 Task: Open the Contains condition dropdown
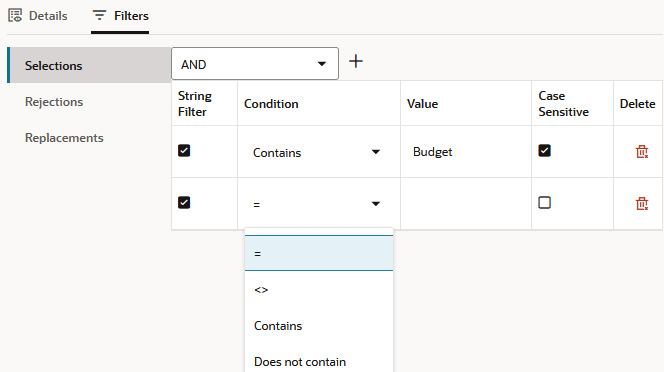click(x=318, y=152)
